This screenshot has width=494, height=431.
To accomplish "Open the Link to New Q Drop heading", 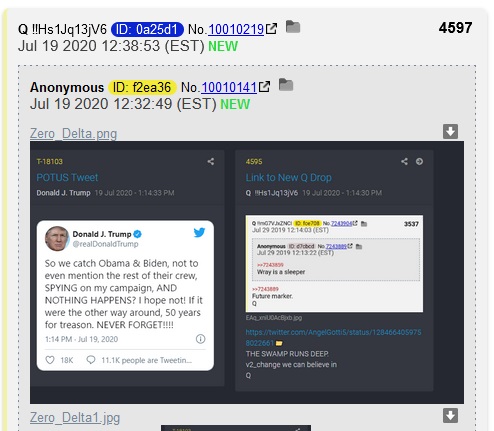I will (289, 177).
